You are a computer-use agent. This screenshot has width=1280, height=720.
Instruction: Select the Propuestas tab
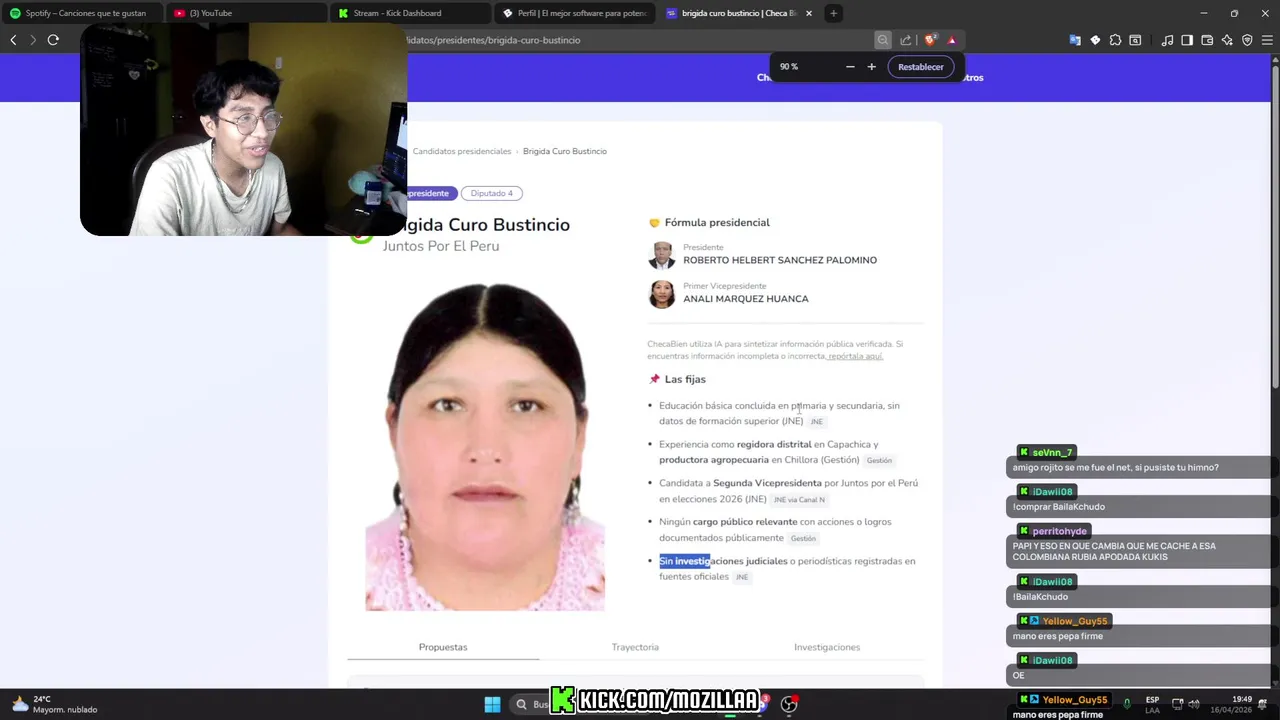(443, 647)
